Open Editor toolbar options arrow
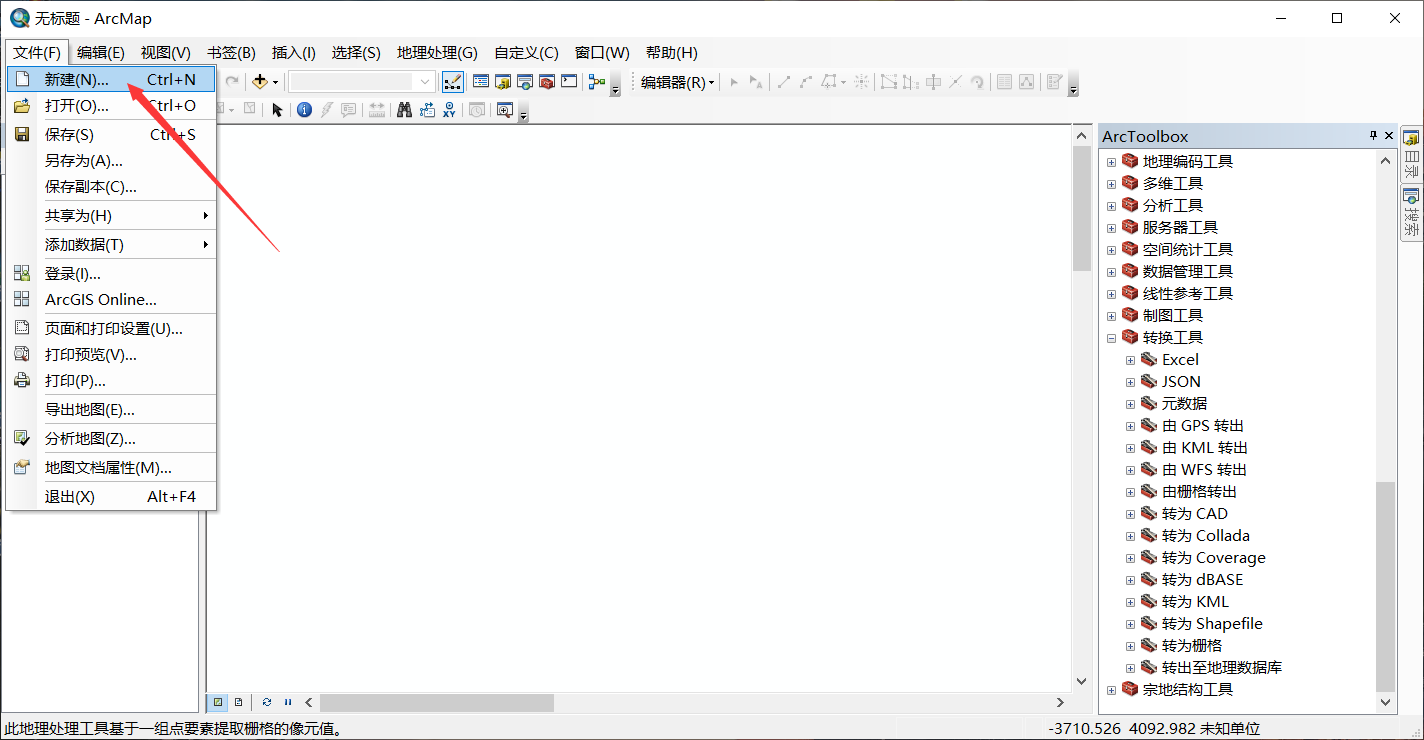This screenshot has width=1424, height=740. click(x=1073, y=84)
